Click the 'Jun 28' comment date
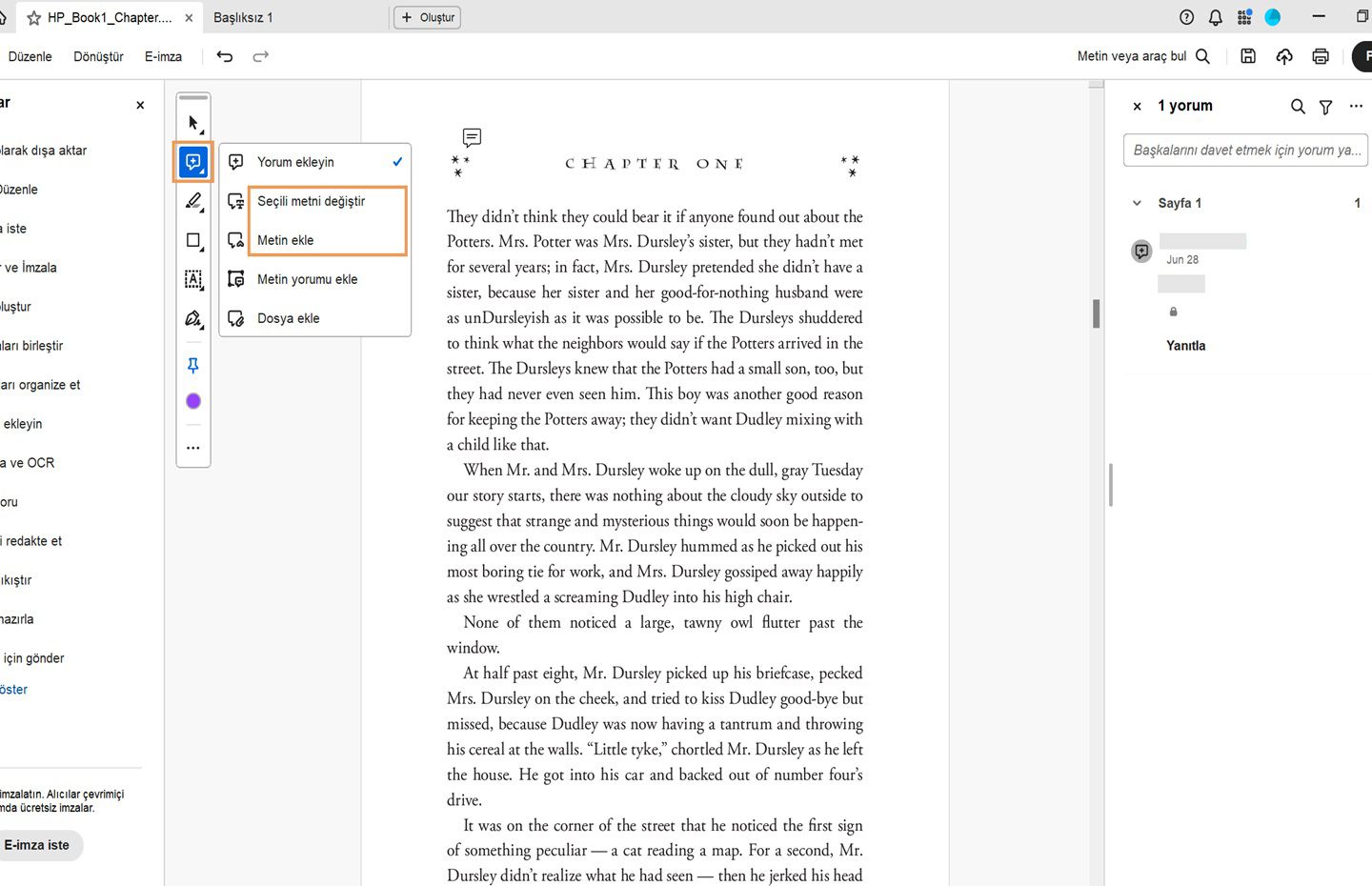Image resolution: width=1372 pixels, height=886 pixels. tap(1182, 260)
